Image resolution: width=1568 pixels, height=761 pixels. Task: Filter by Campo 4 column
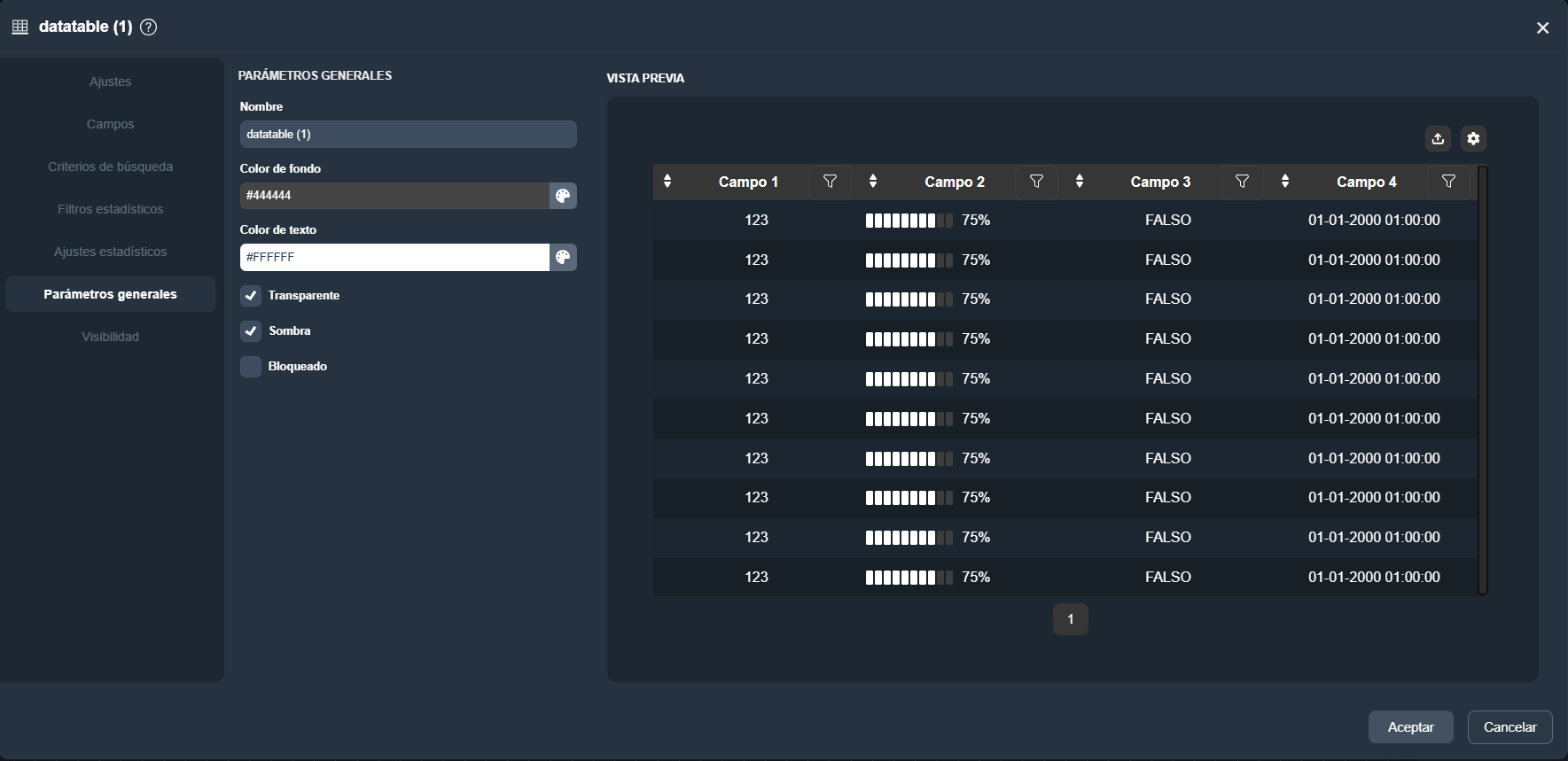(x=1448, y=182)
